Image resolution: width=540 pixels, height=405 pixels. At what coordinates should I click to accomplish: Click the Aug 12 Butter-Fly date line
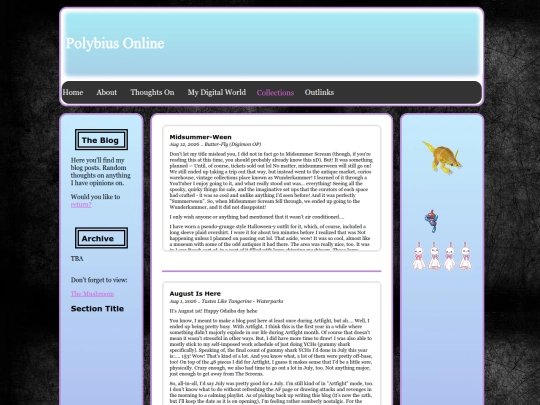pyautogui.click(x=215, y=144)
